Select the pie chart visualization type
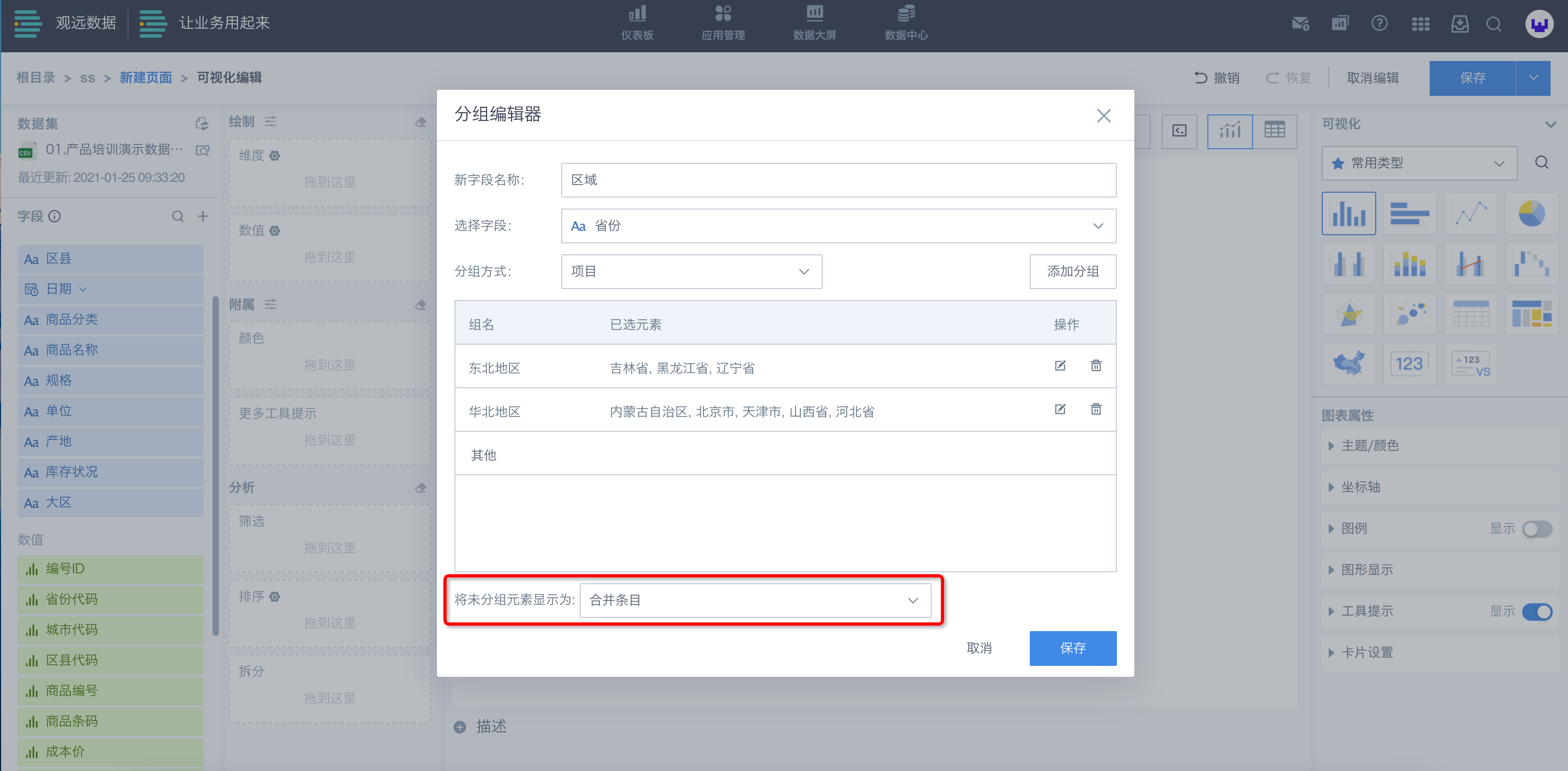The image size is (1568, 771). (1531, 213)
